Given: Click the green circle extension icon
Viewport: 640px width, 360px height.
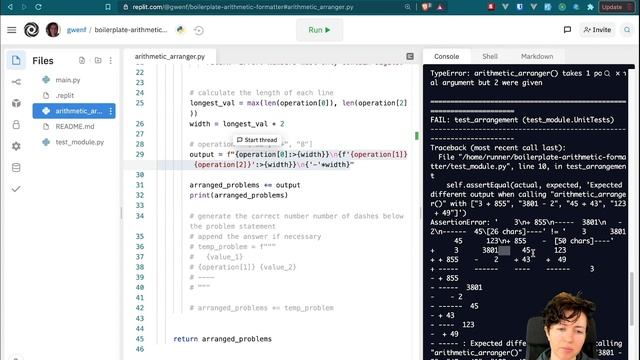Looking at the screenshot, I should (x=562, y=7).
